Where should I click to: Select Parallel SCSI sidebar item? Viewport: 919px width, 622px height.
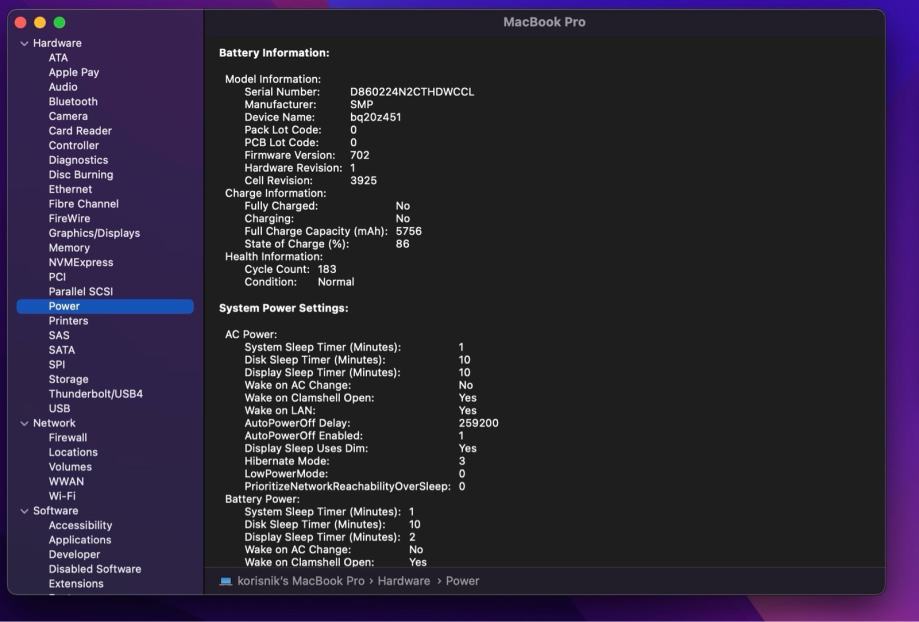[x=81, y=291]
